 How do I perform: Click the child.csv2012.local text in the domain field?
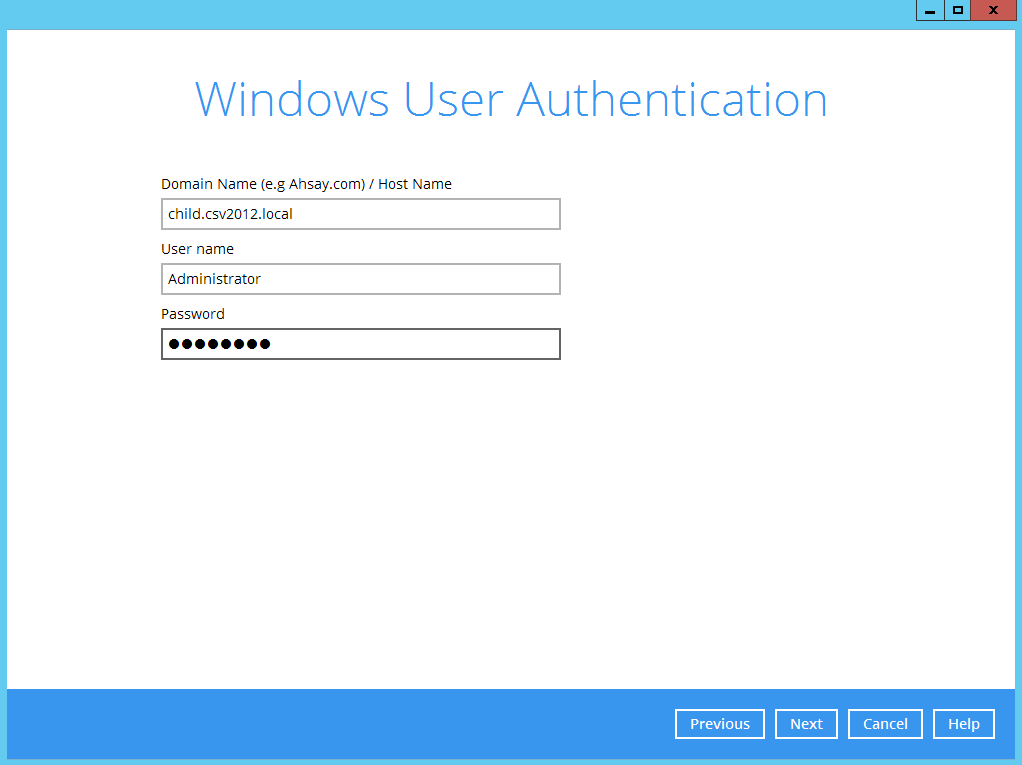[x=230, y=214]
